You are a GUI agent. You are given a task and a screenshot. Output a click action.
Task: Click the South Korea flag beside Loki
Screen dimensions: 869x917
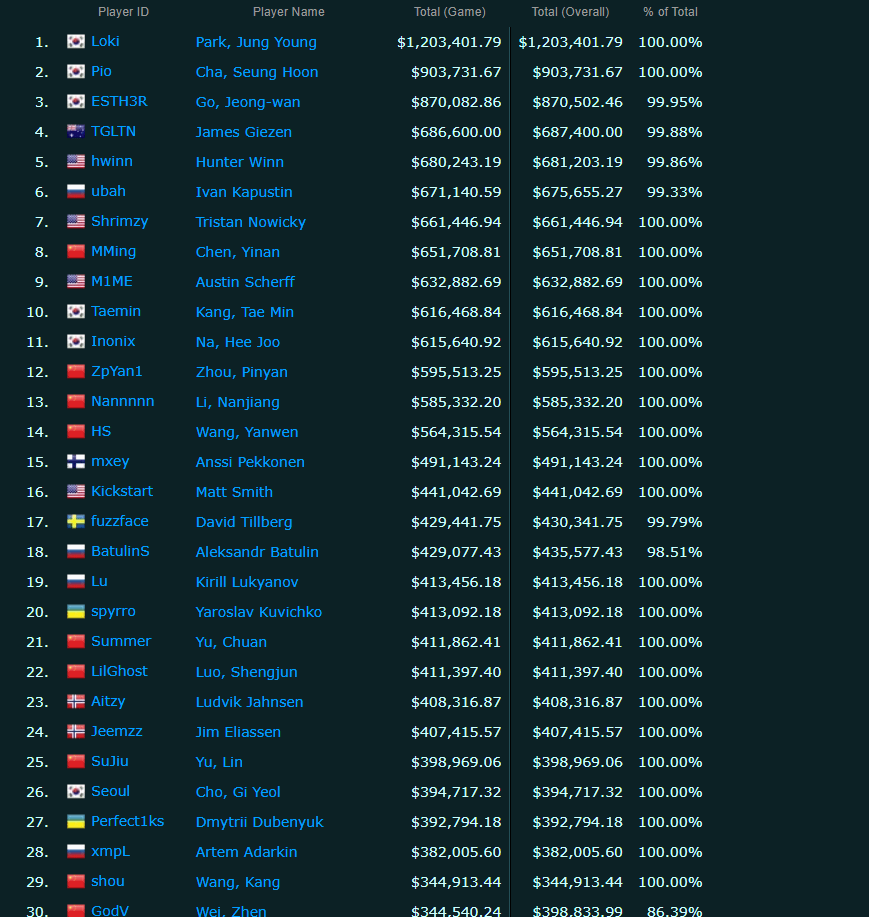[x=76, y=42]
